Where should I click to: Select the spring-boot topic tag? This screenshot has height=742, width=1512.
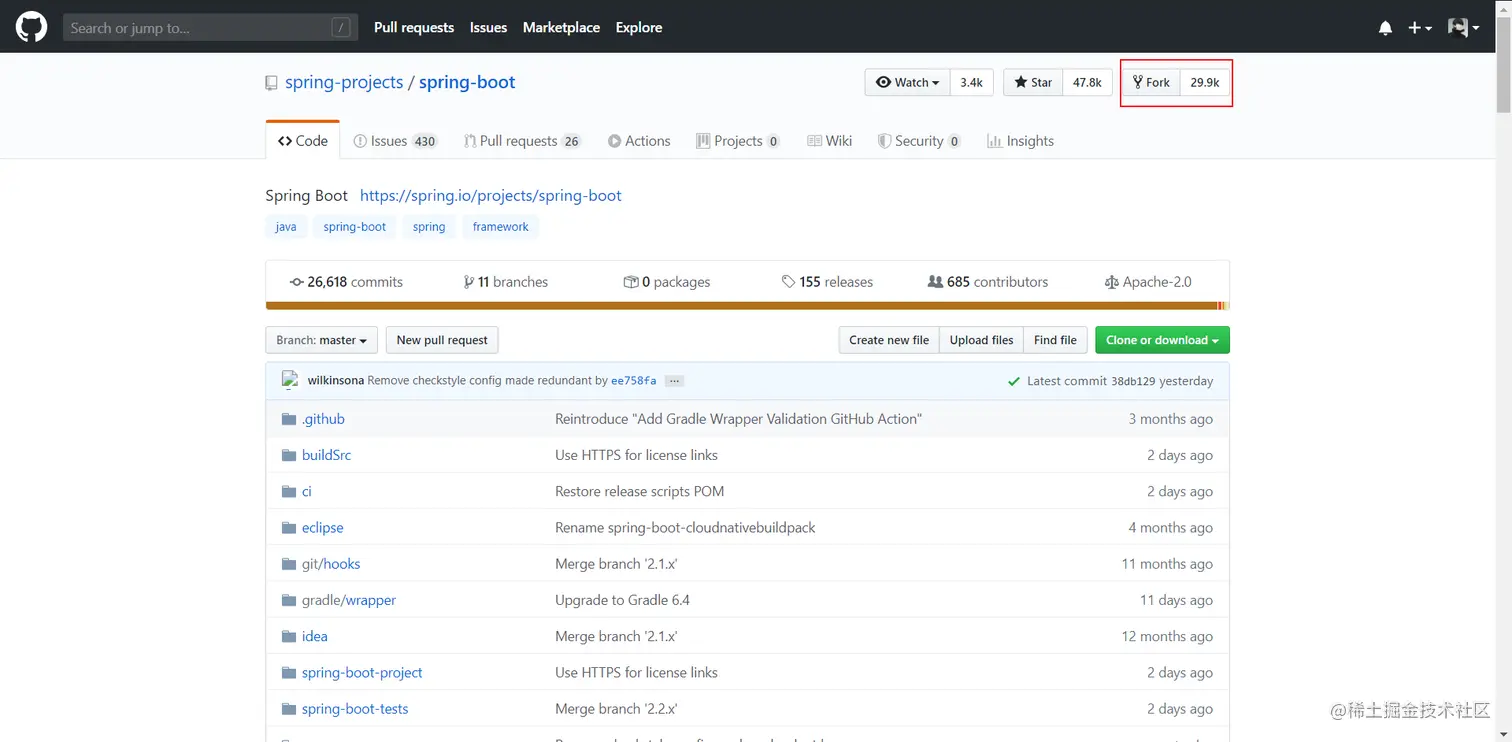point(355,227)
